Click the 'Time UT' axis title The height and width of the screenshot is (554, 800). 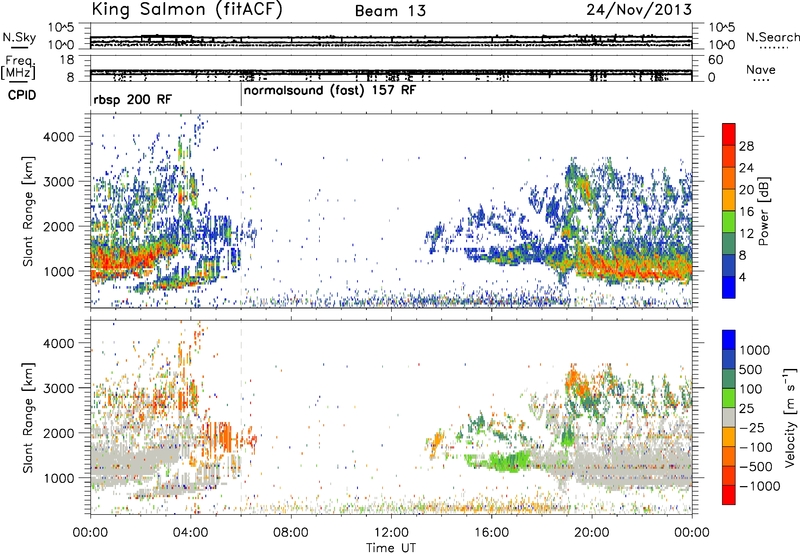pos(391,548)
